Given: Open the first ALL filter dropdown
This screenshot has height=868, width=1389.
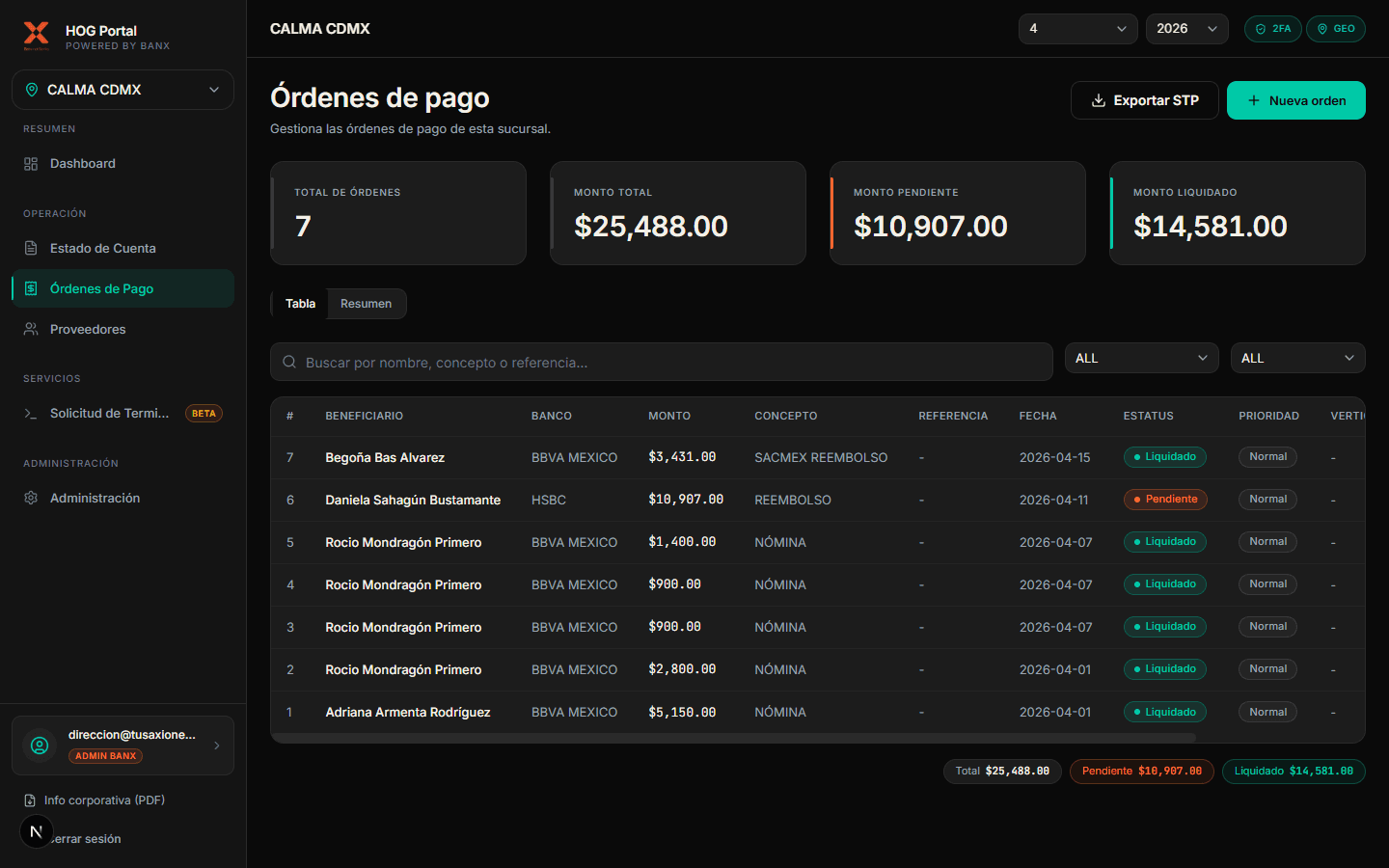Looking at the screenshot, I should 1141,358.
